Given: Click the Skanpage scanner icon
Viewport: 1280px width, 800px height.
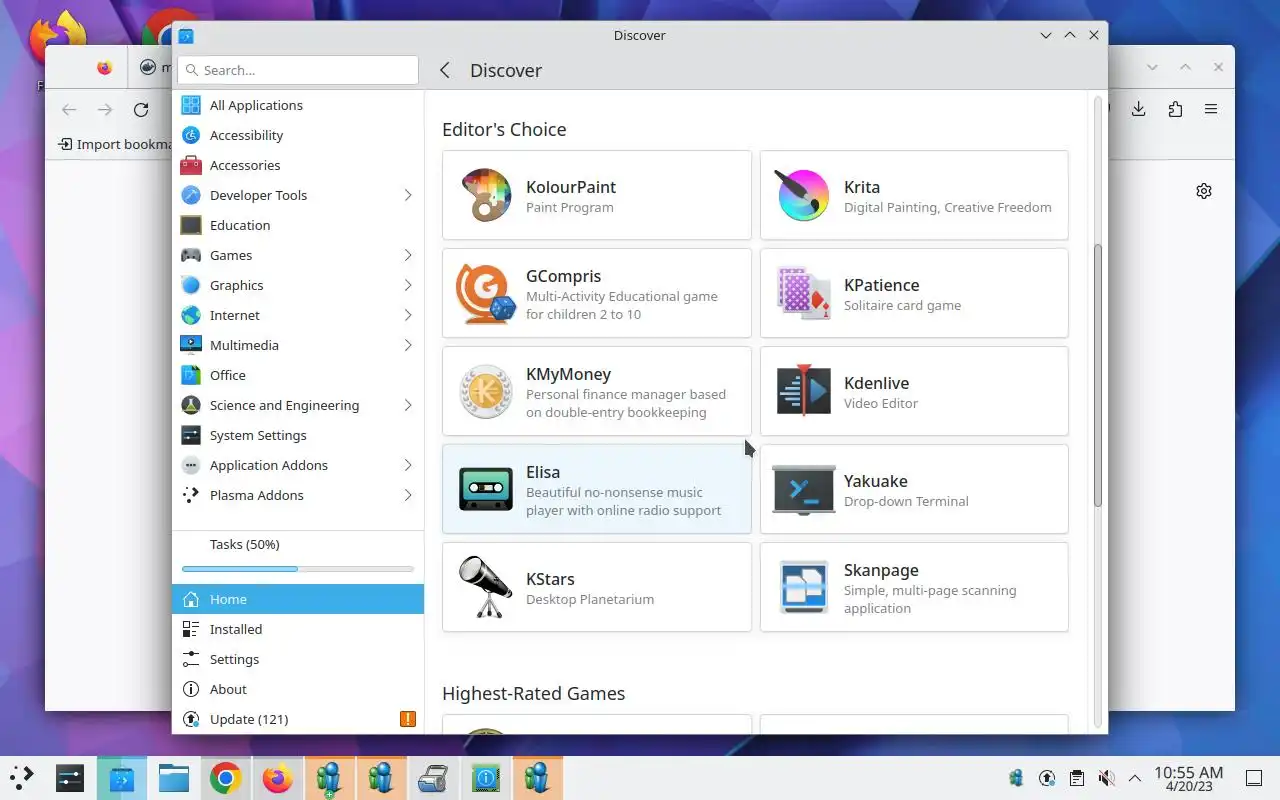Looking at the screenshot, I should click(804, 587).
